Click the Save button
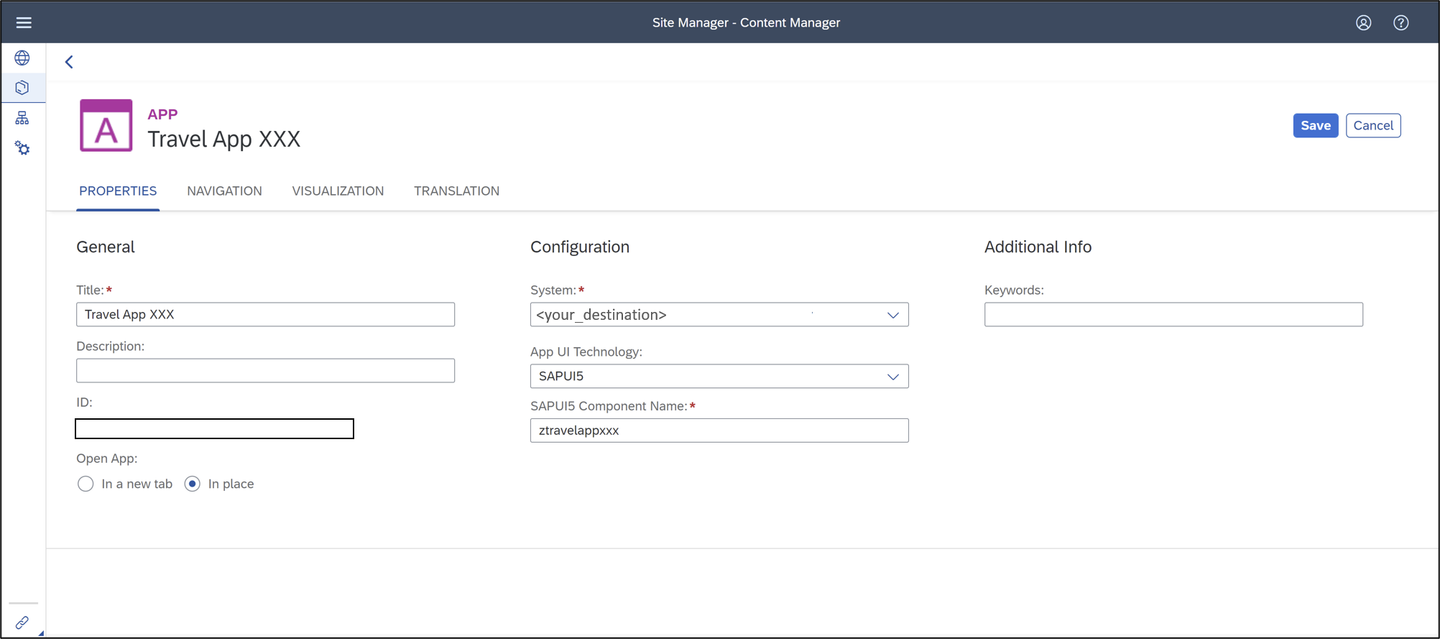The height and width of the screenshot is (639, 1440). tap(1315, 125)
